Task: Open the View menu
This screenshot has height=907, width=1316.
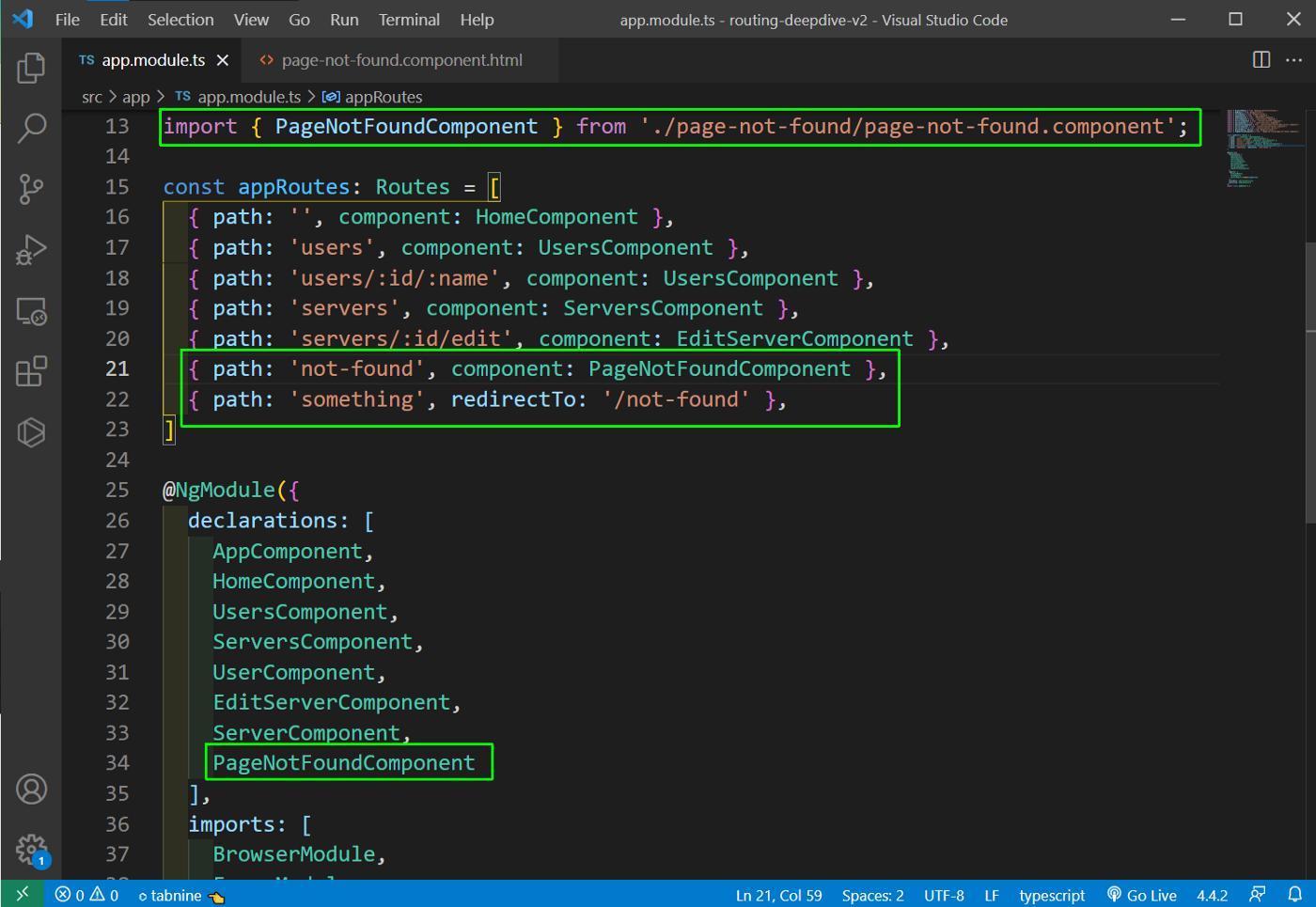Action: pyautogui.click(x=251, y=20)
